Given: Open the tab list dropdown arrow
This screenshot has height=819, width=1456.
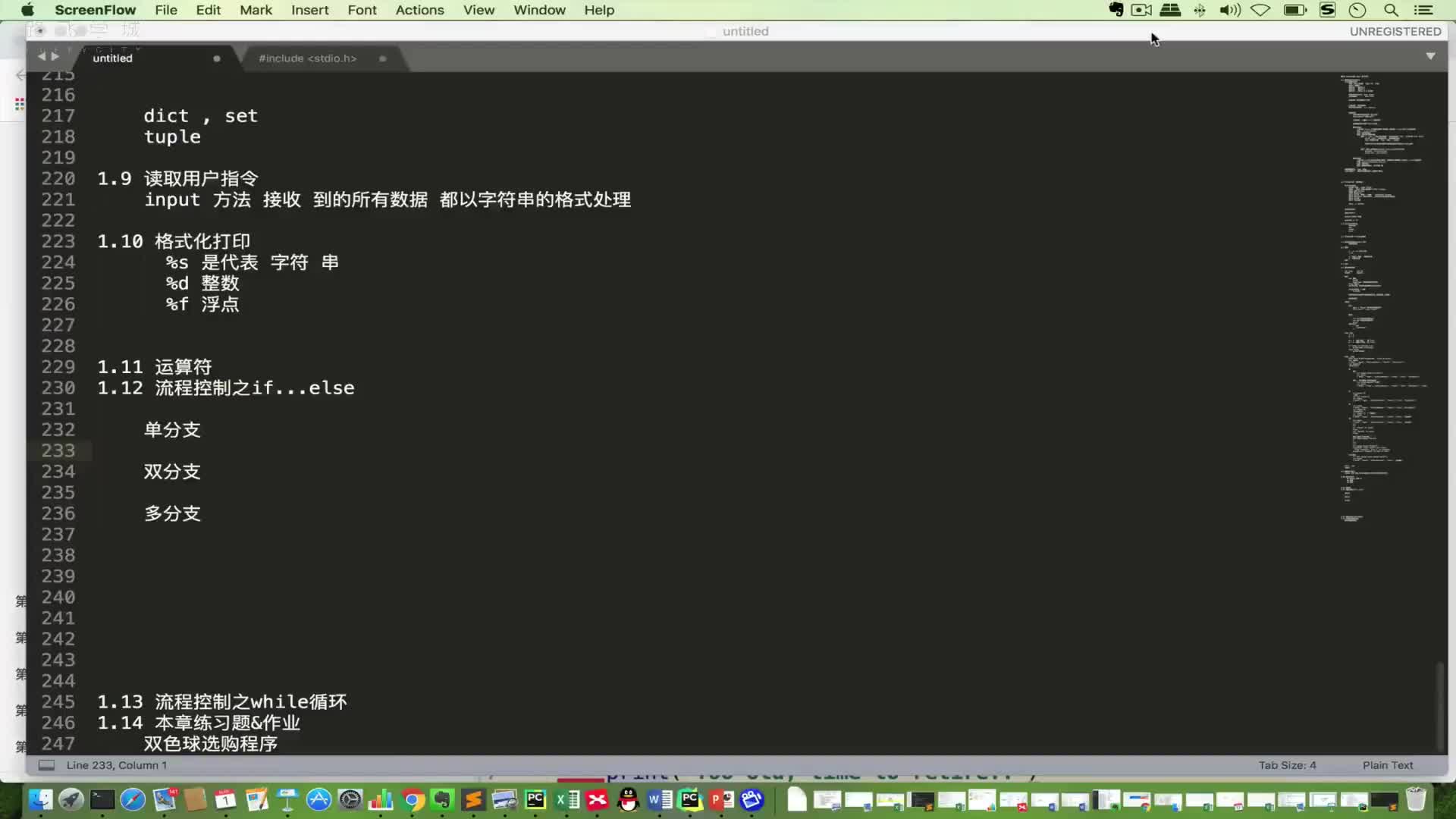Looking at the screenshot, I should 1430,56.
